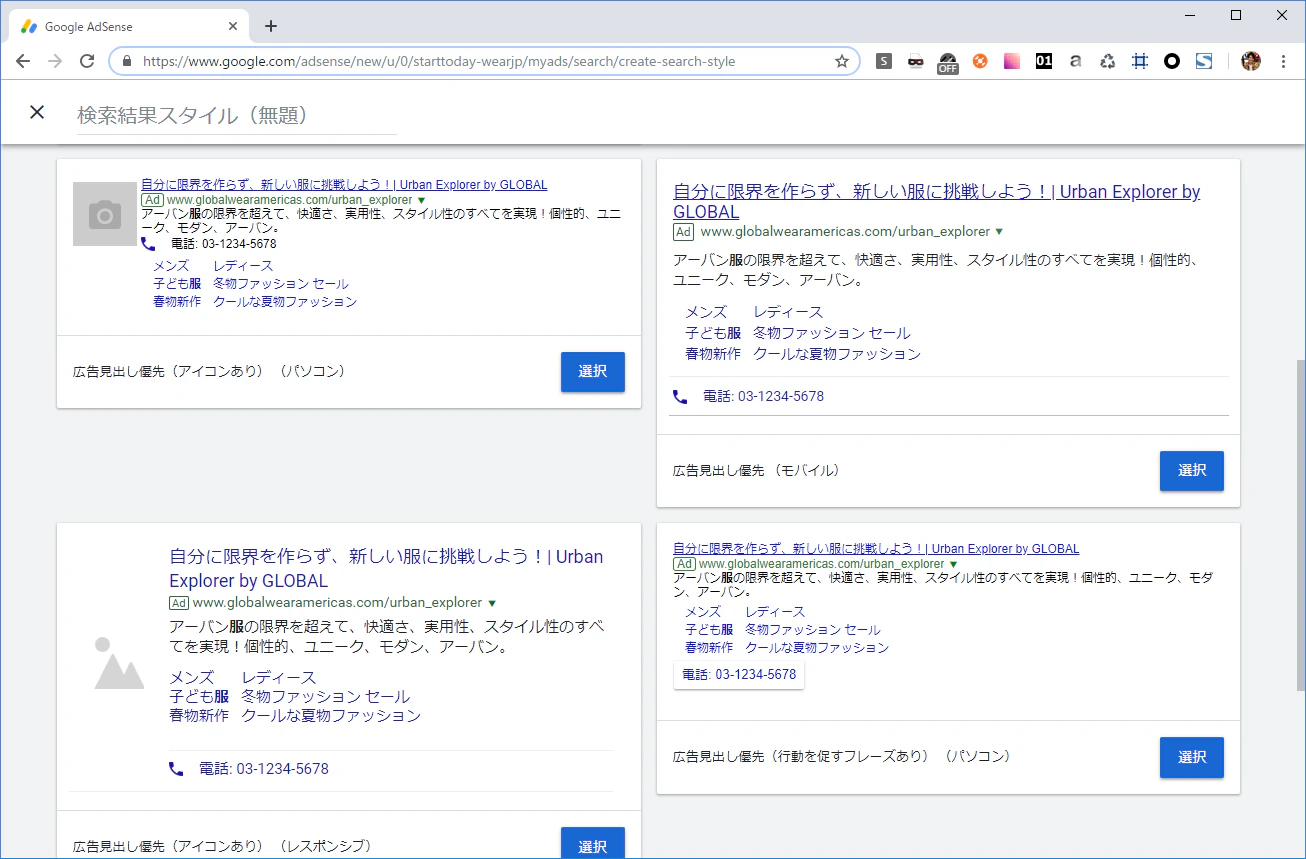Click the ad headline in the mobile preview

936,202
